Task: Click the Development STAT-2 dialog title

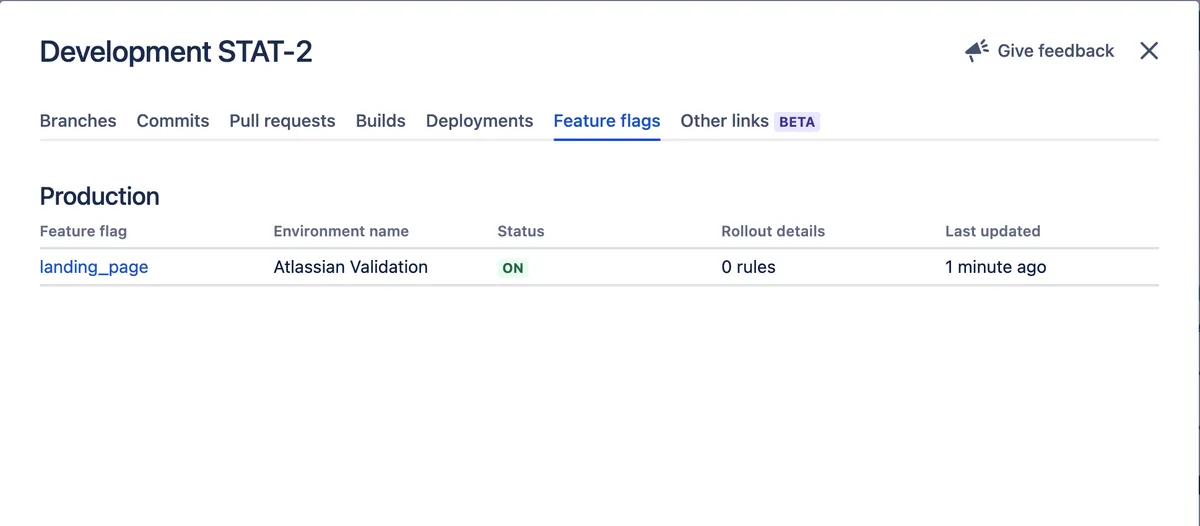Action: point(176,52)
